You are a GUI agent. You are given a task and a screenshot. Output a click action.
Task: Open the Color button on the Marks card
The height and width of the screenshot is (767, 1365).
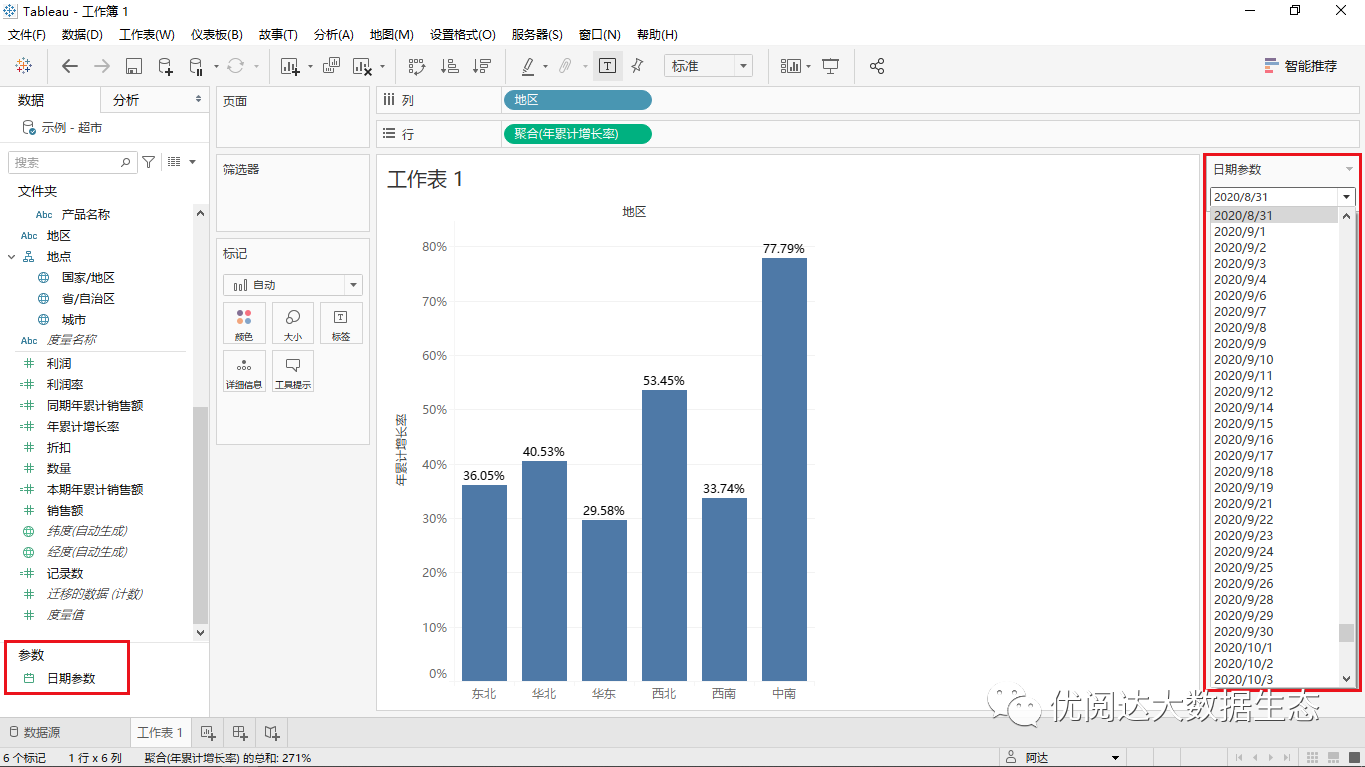tap(244, 322)
